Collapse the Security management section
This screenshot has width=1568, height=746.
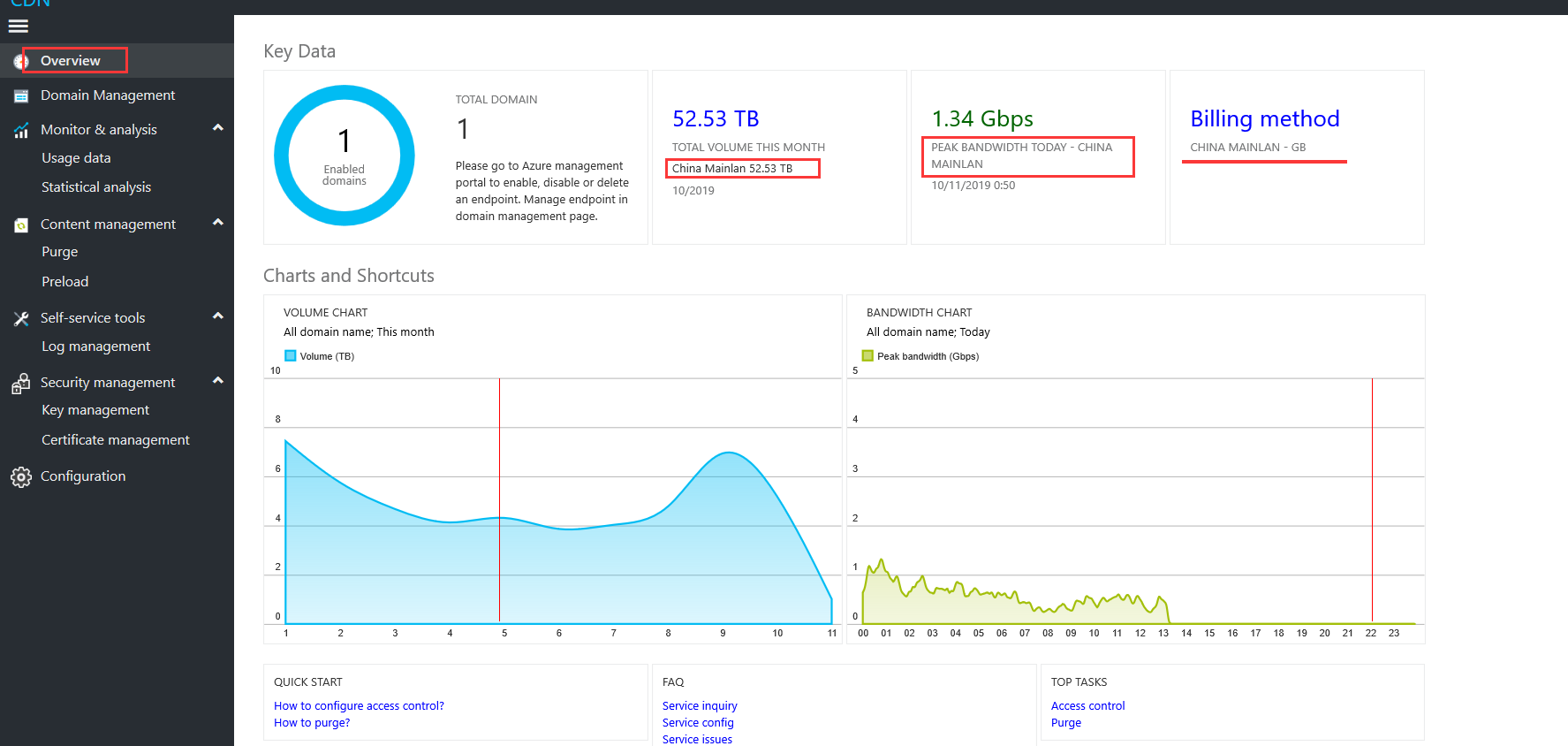[218, 381]
